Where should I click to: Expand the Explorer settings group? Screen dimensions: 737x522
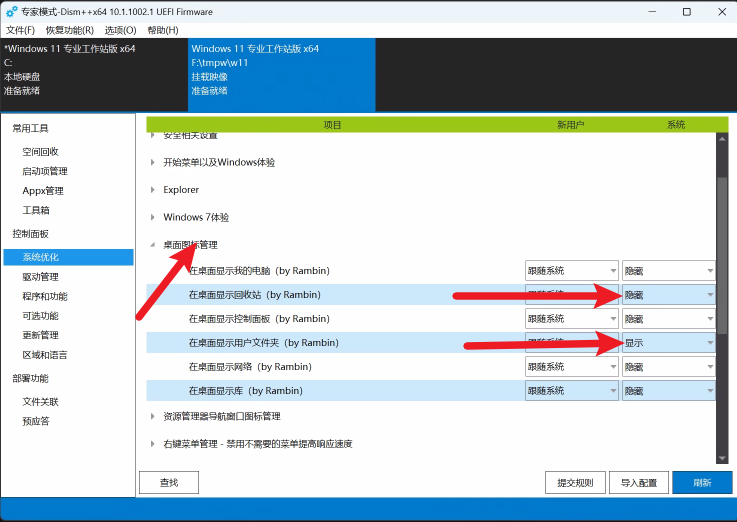click(180, 190)
